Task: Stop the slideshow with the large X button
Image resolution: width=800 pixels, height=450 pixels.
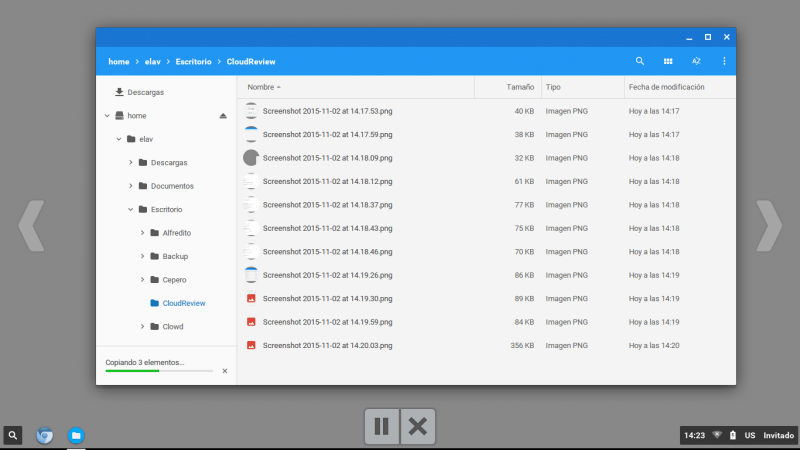Action: pos(418,427)
